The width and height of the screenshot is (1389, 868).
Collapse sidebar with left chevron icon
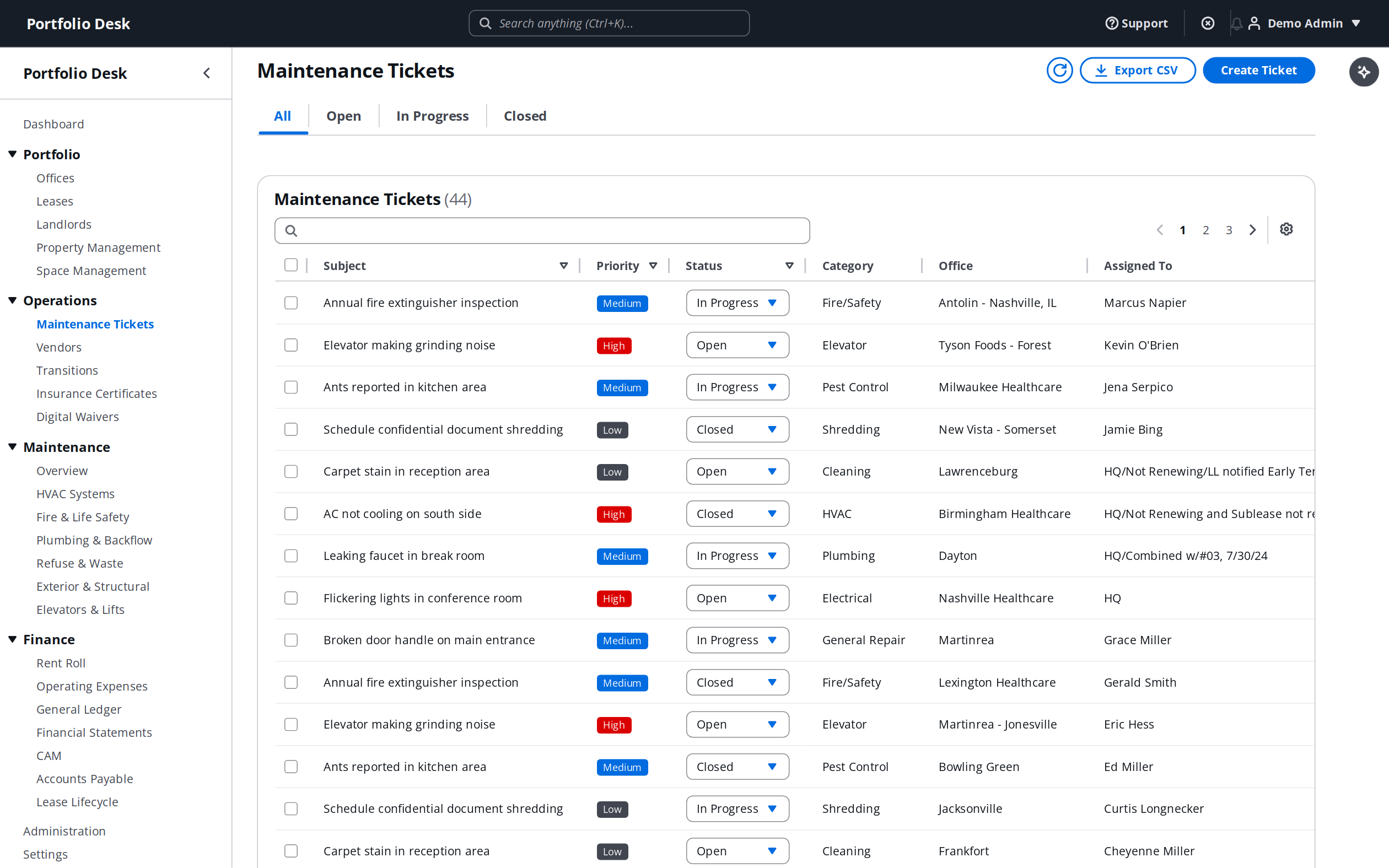click(207, 73)
